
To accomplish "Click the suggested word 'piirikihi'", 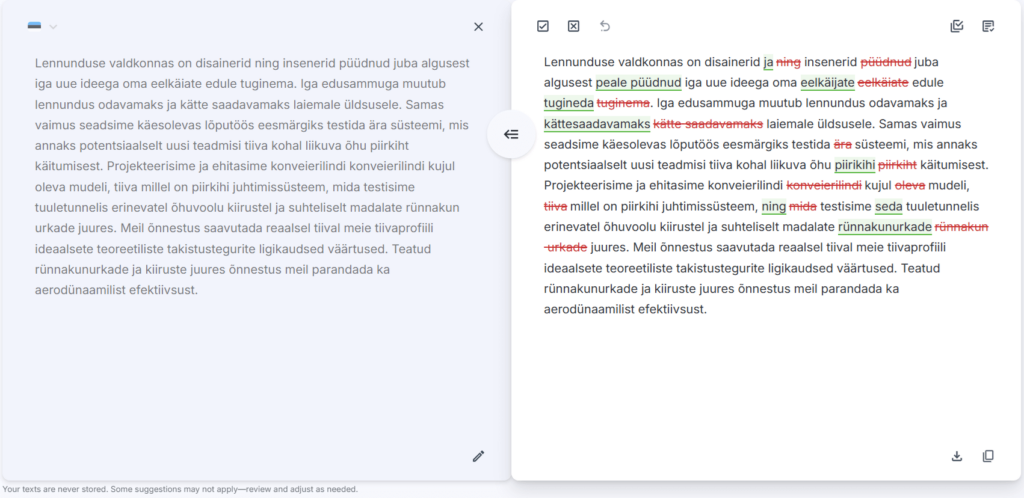I will point(854,165).
